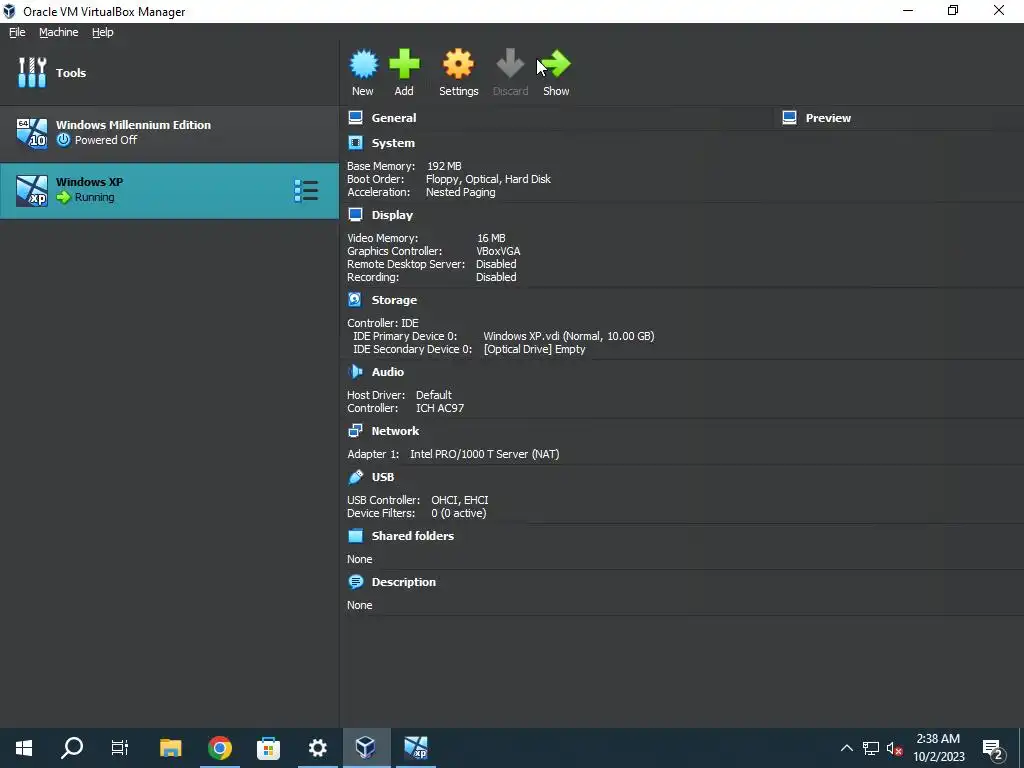Click the USB section plug icon

(x=355, y=477)
